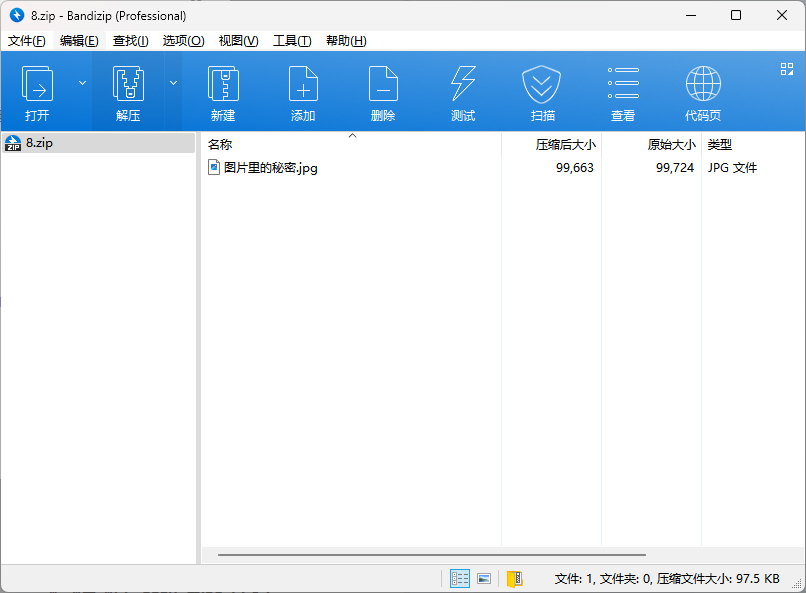Open the View (视图) menu
The width and height of the screenshot is (806, 593).
pos(239,41)
